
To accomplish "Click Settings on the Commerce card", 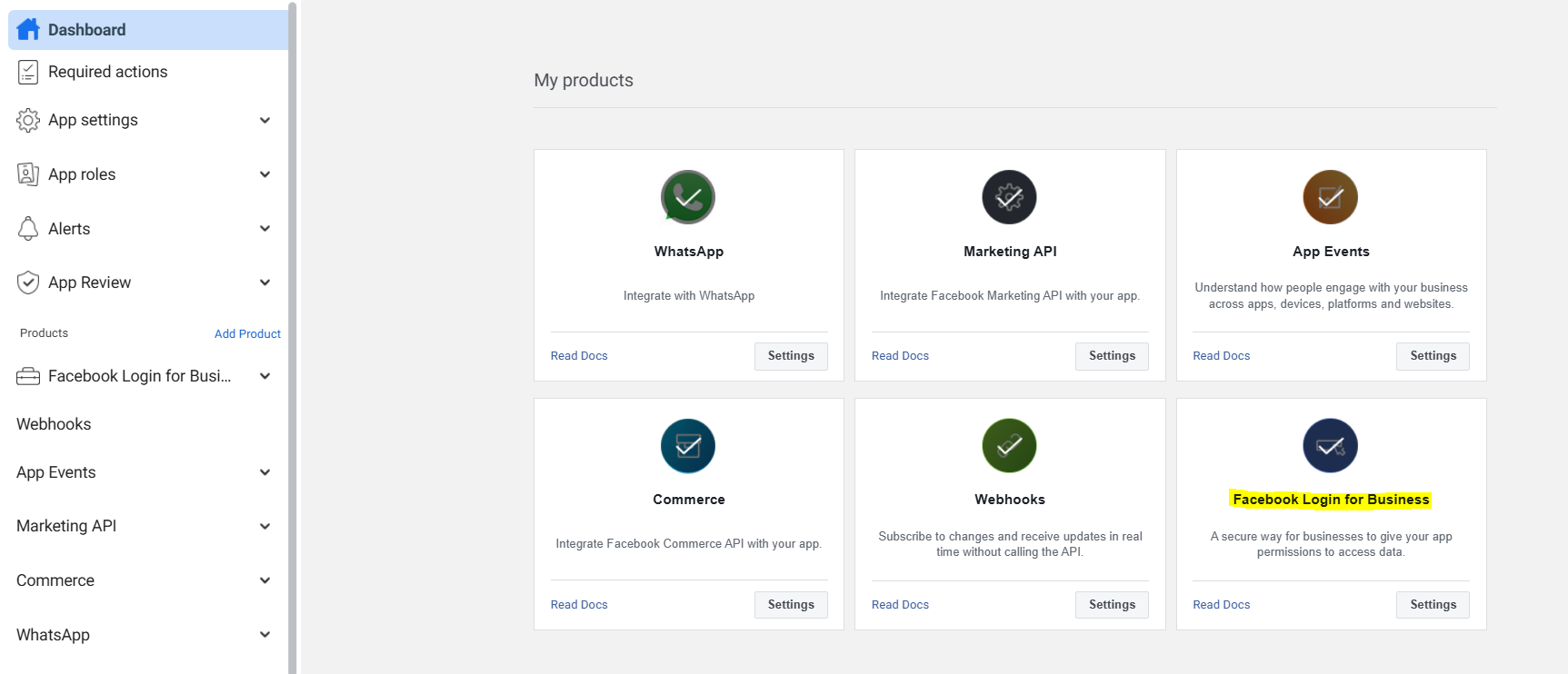I will click(x=791, y=605).
